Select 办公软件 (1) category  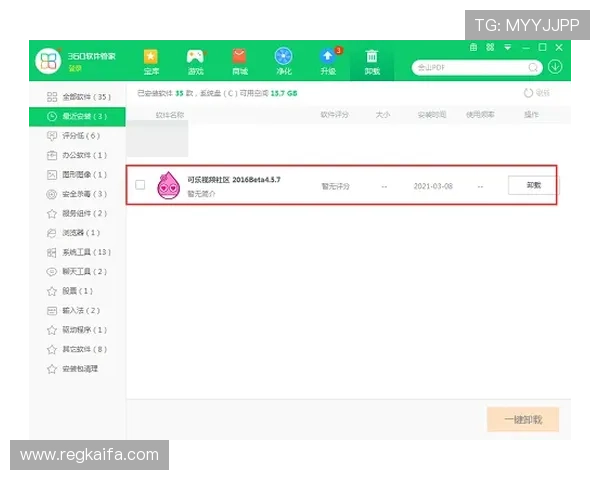[x=77, y=155]
